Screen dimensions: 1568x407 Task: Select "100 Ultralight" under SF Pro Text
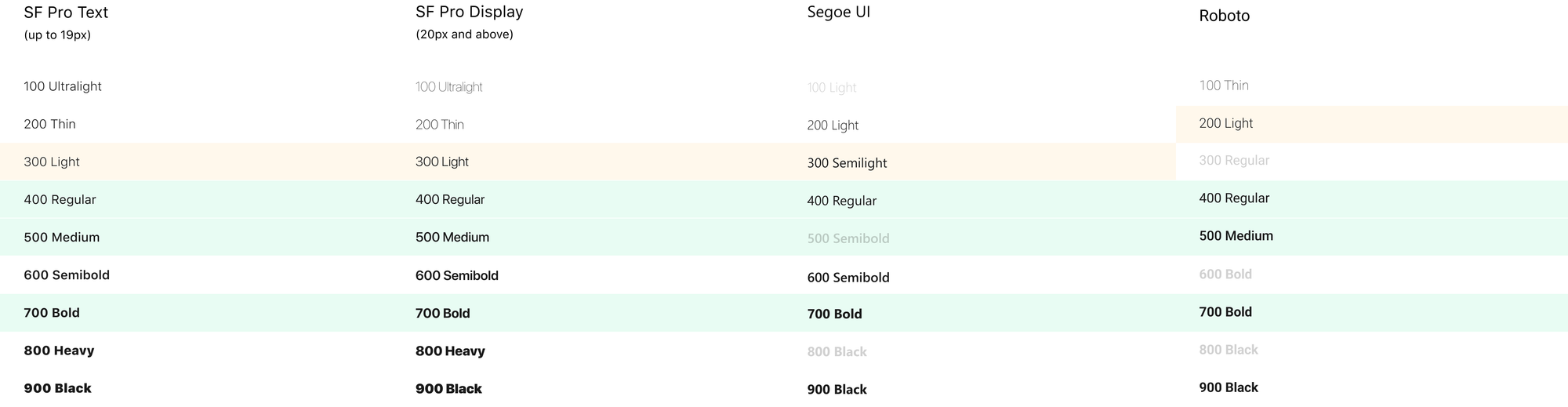[x=63, y=86]
